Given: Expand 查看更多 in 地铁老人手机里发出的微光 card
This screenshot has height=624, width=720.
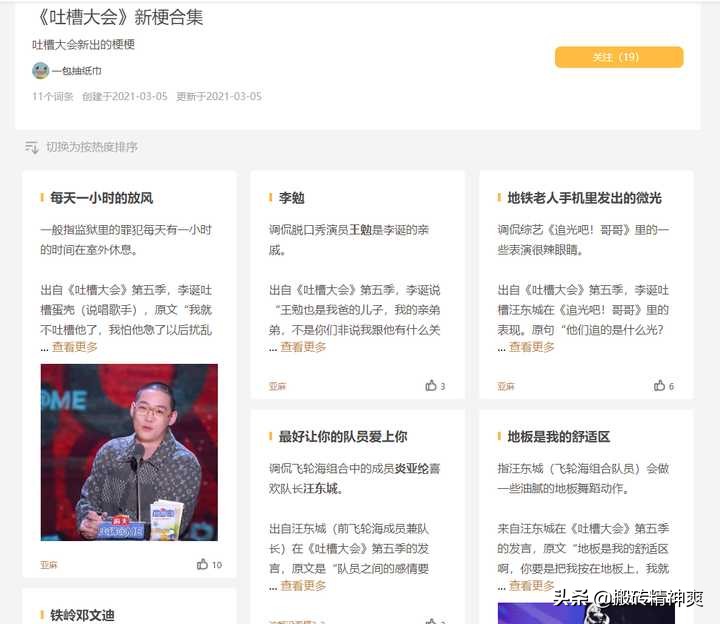Looking at the screenshot, I should point(532,347).
